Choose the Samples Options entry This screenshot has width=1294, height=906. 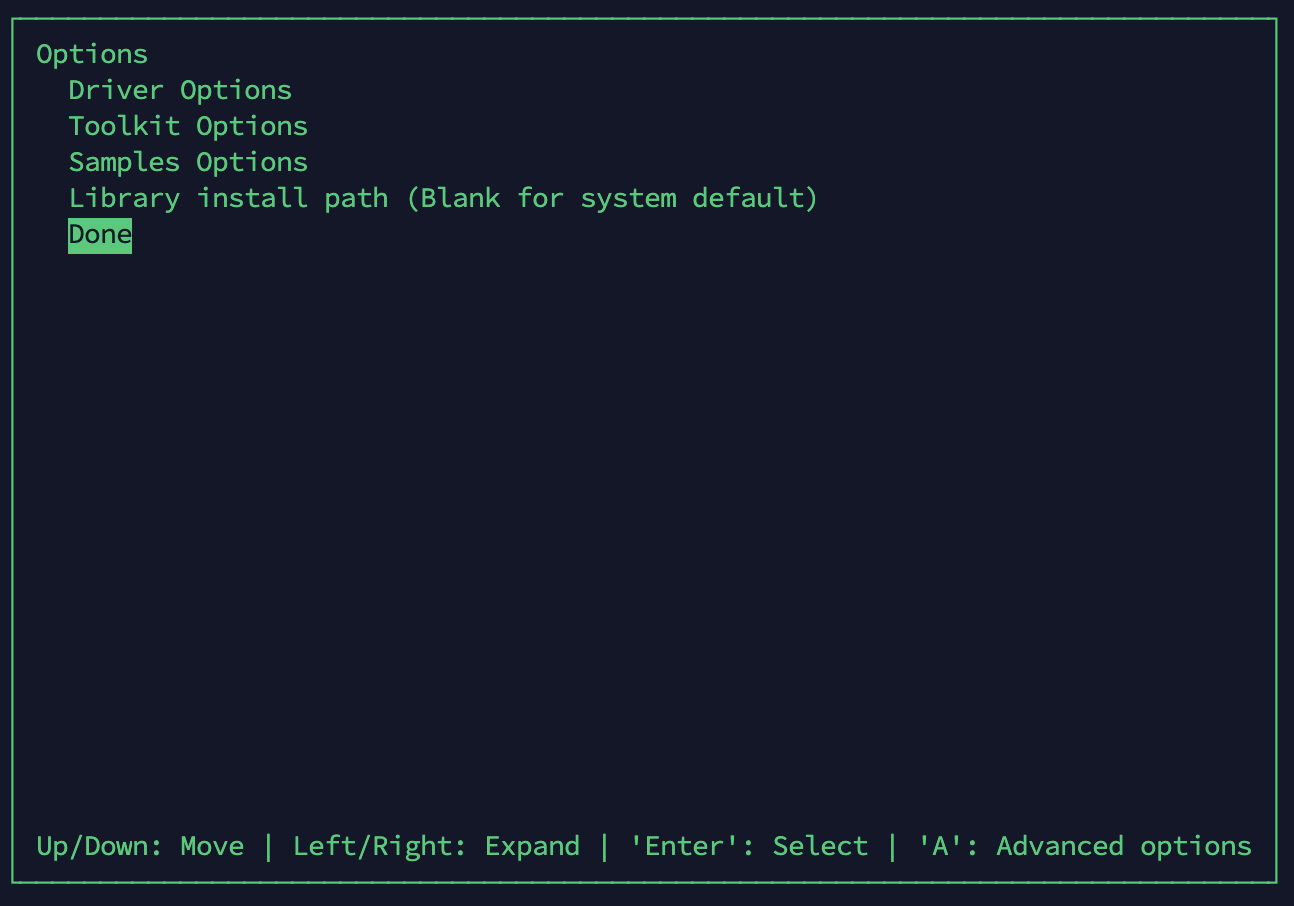(188, 162)
